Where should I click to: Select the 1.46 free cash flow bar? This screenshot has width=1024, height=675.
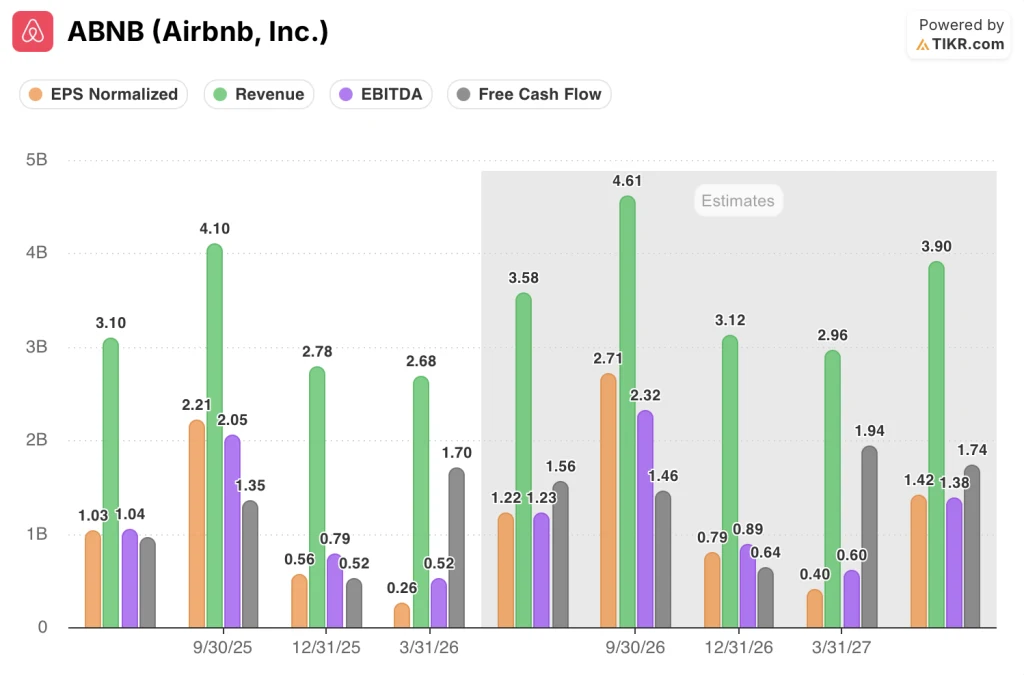pos(663,559)
